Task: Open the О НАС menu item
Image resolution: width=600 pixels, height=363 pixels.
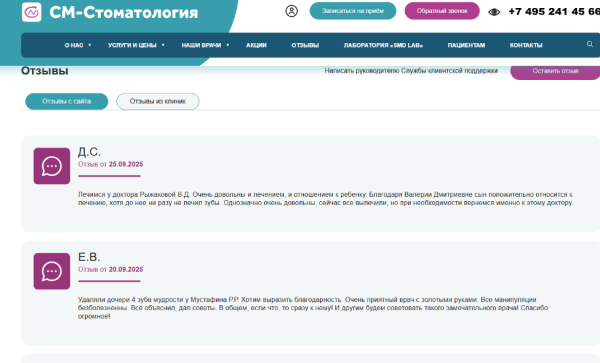Action: click(74, 45)
